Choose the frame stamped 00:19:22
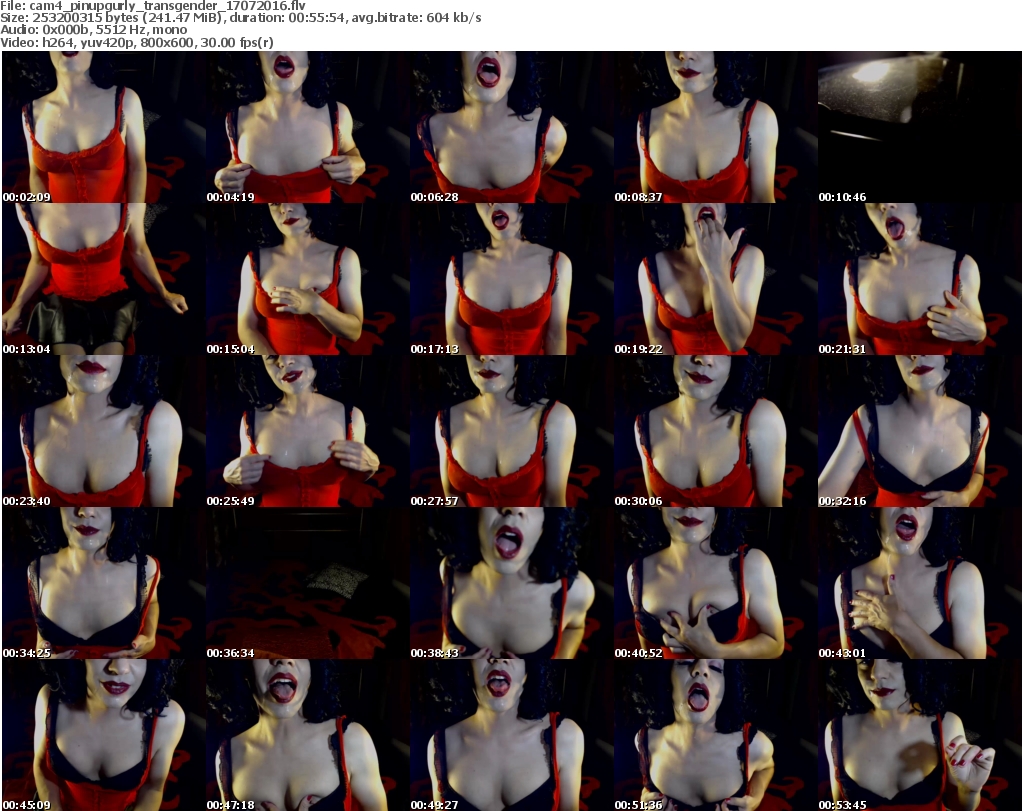This screenshot has width=1024, height=811. 715,279
